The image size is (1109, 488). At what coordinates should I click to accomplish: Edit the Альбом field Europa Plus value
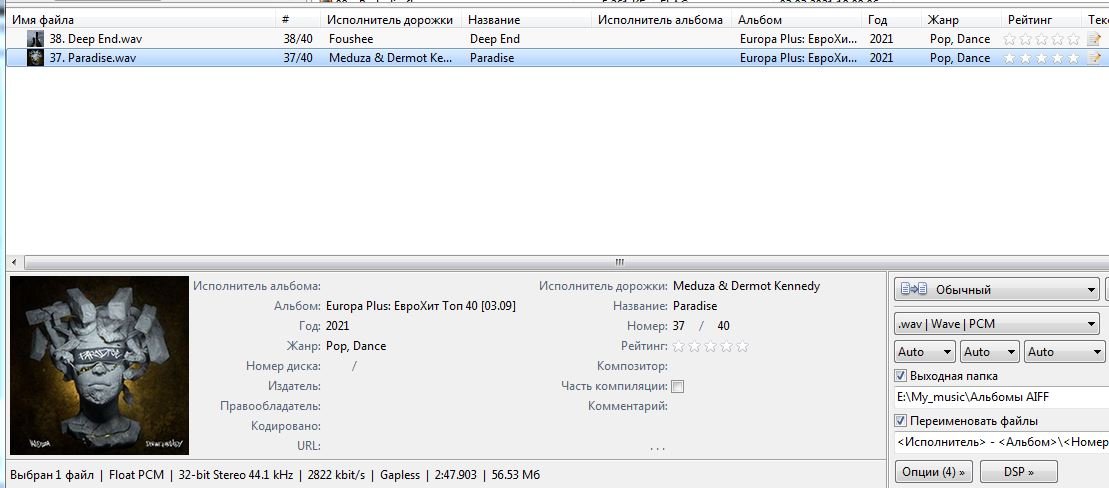tap(421, 306)
